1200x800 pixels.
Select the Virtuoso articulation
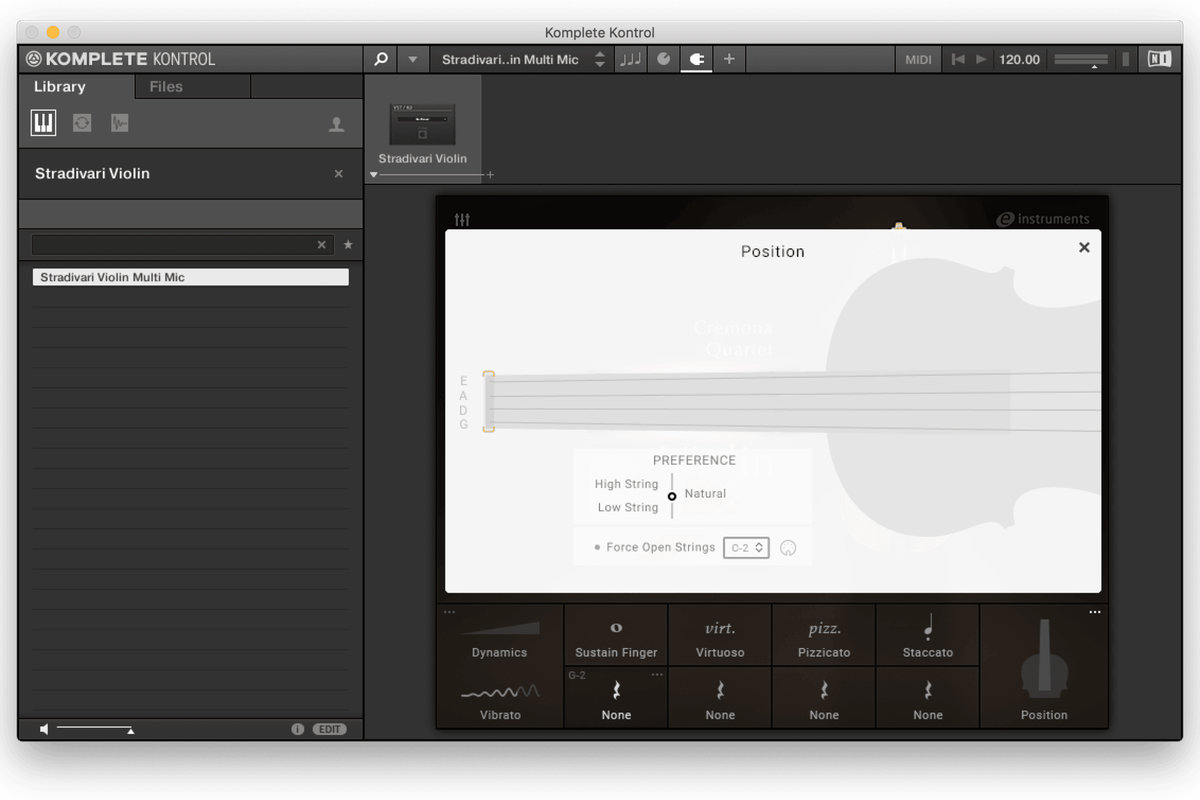720,636
